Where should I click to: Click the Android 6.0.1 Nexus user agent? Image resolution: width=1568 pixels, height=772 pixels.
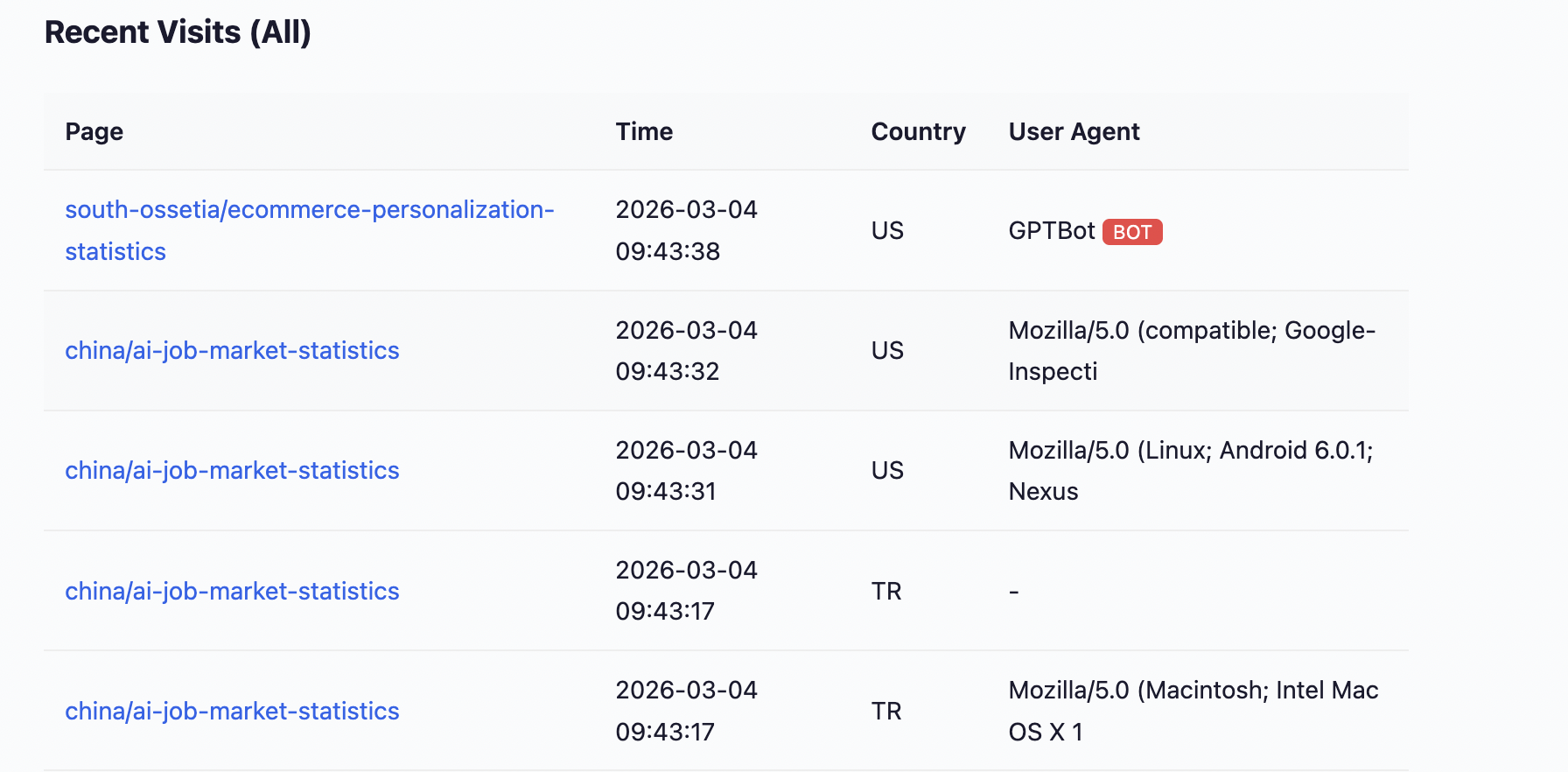(x=1190, y=471)
